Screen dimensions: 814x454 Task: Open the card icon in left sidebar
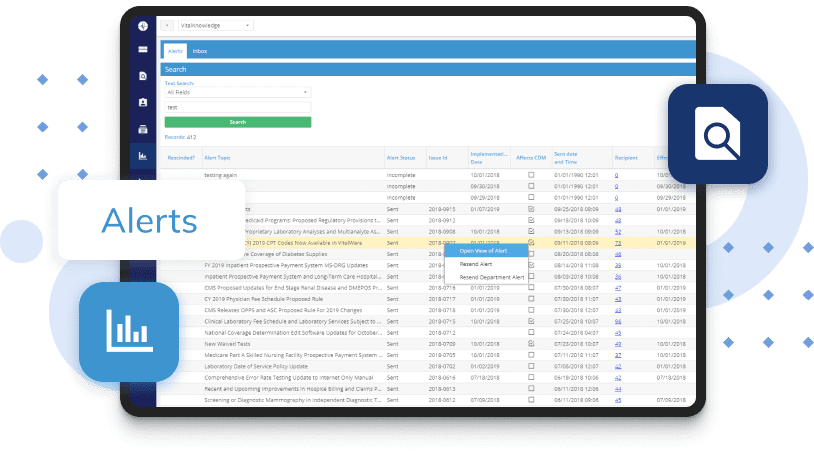tap(143, 50)
